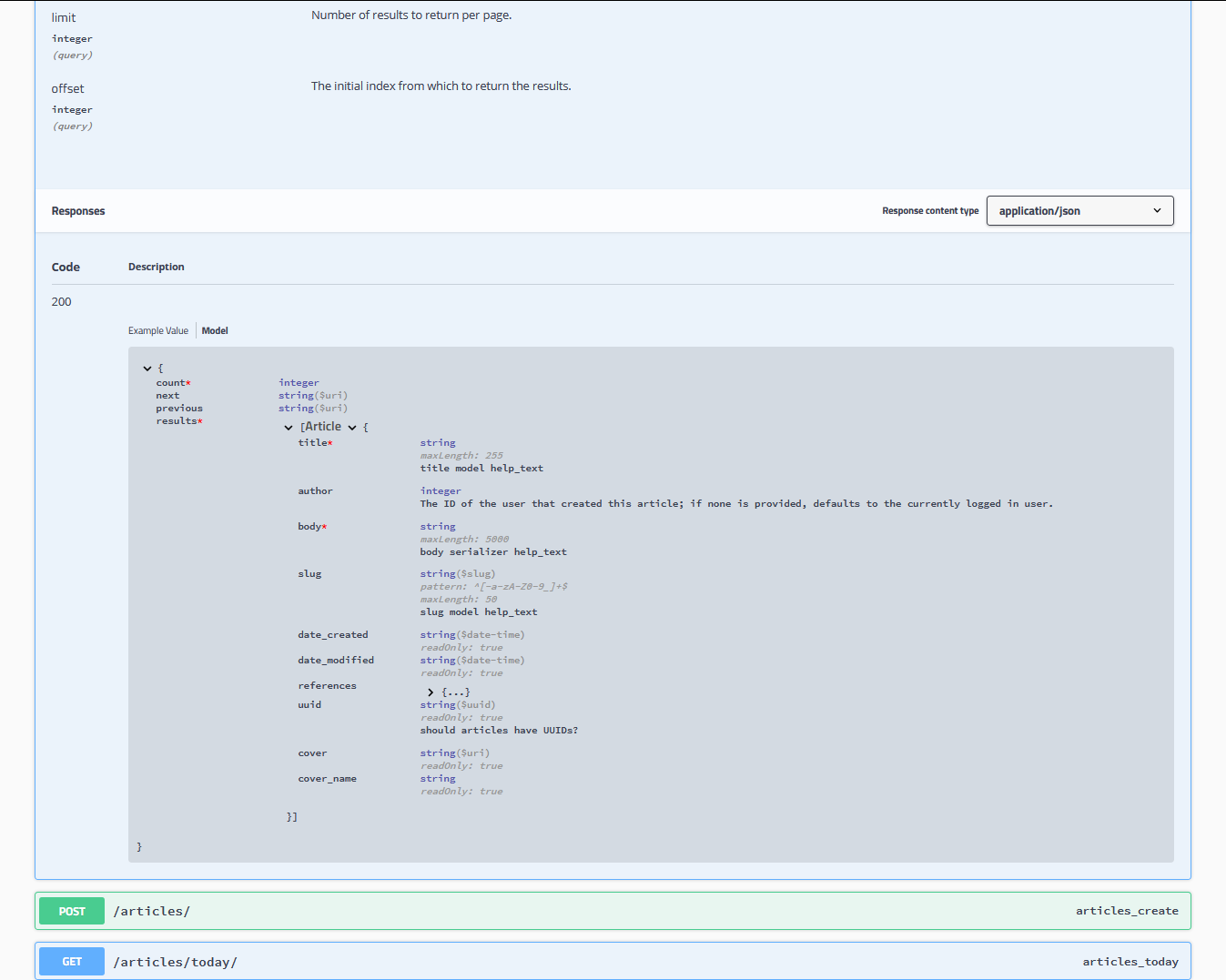Click the Article model name
The image size is (1226, 980).
click(x=323, y=426)
